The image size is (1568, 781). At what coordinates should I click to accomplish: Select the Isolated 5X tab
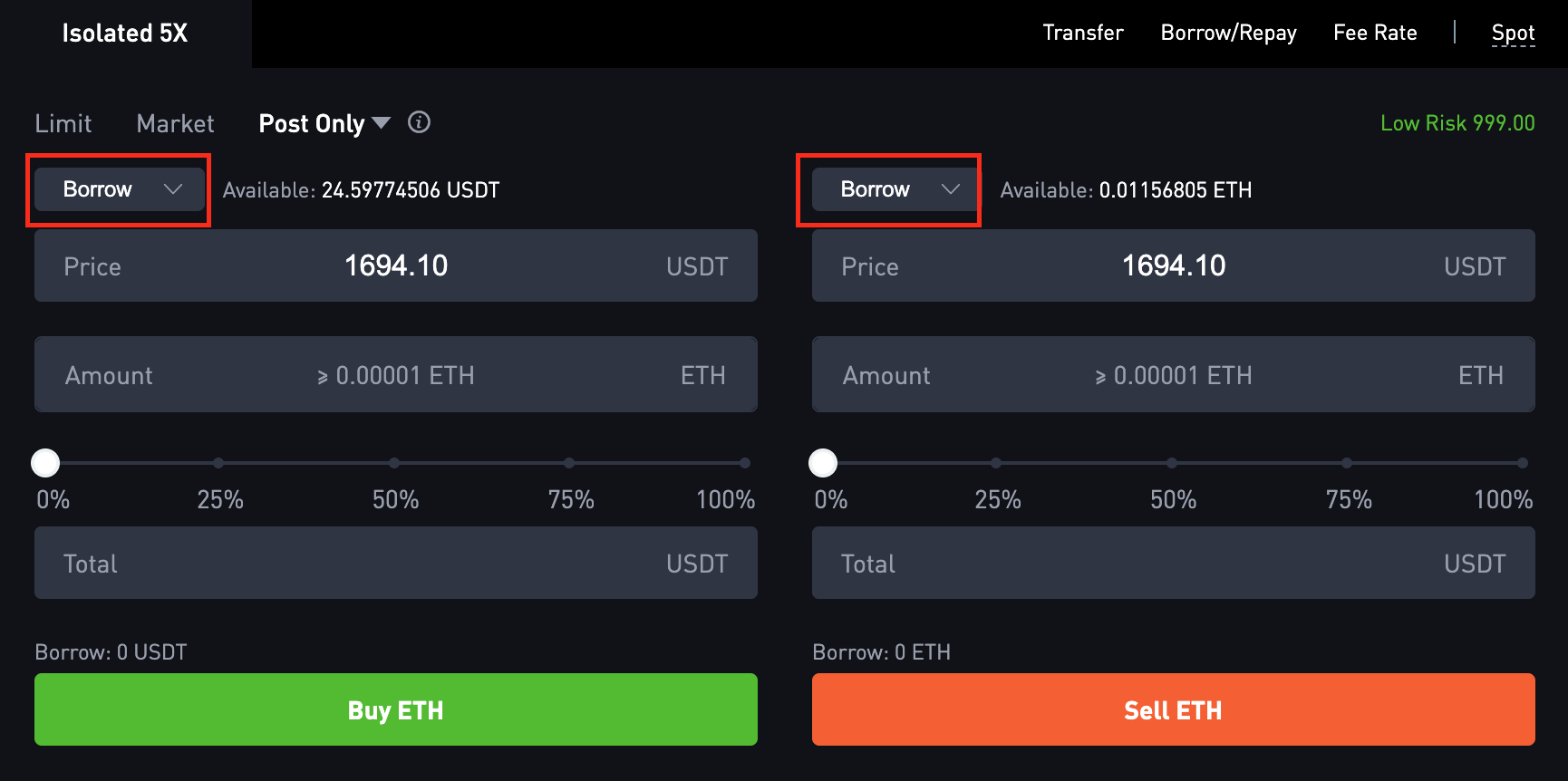point(125,34)
